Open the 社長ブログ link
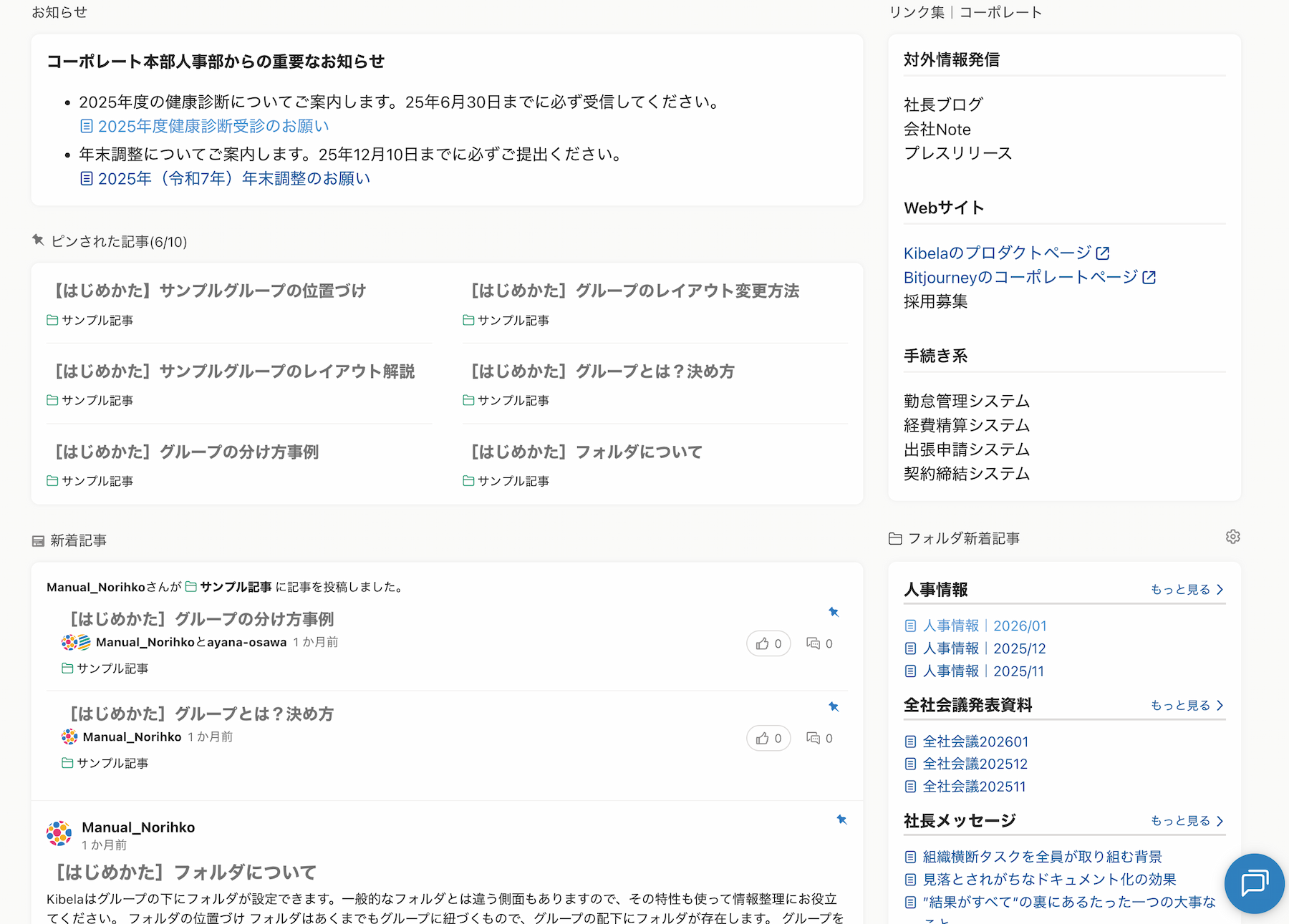The width and height of the screenshot is (1289, 924). click(x=942, y=104)
